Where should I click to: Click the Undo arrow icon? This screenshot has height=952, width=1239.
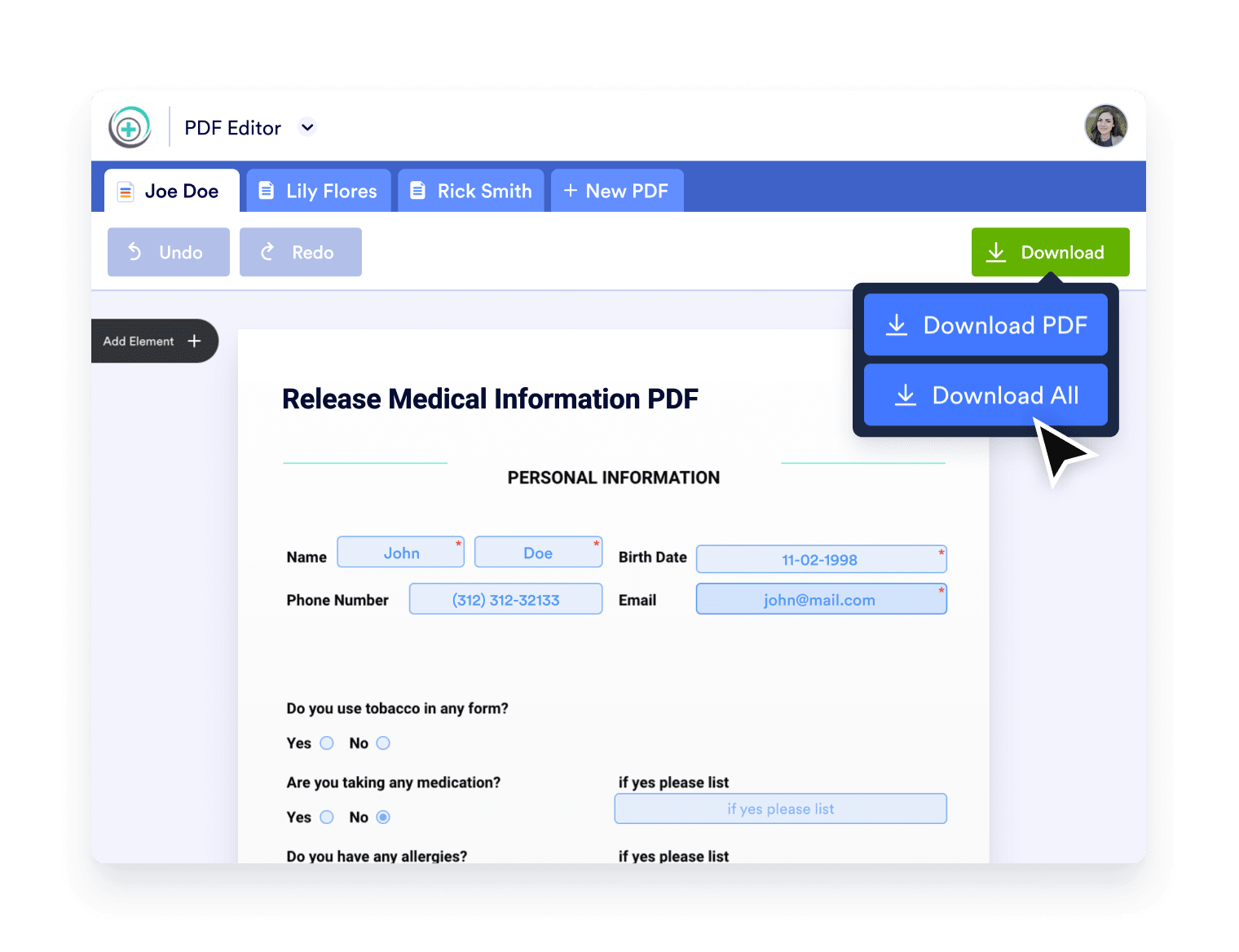(x=136, y=252)
